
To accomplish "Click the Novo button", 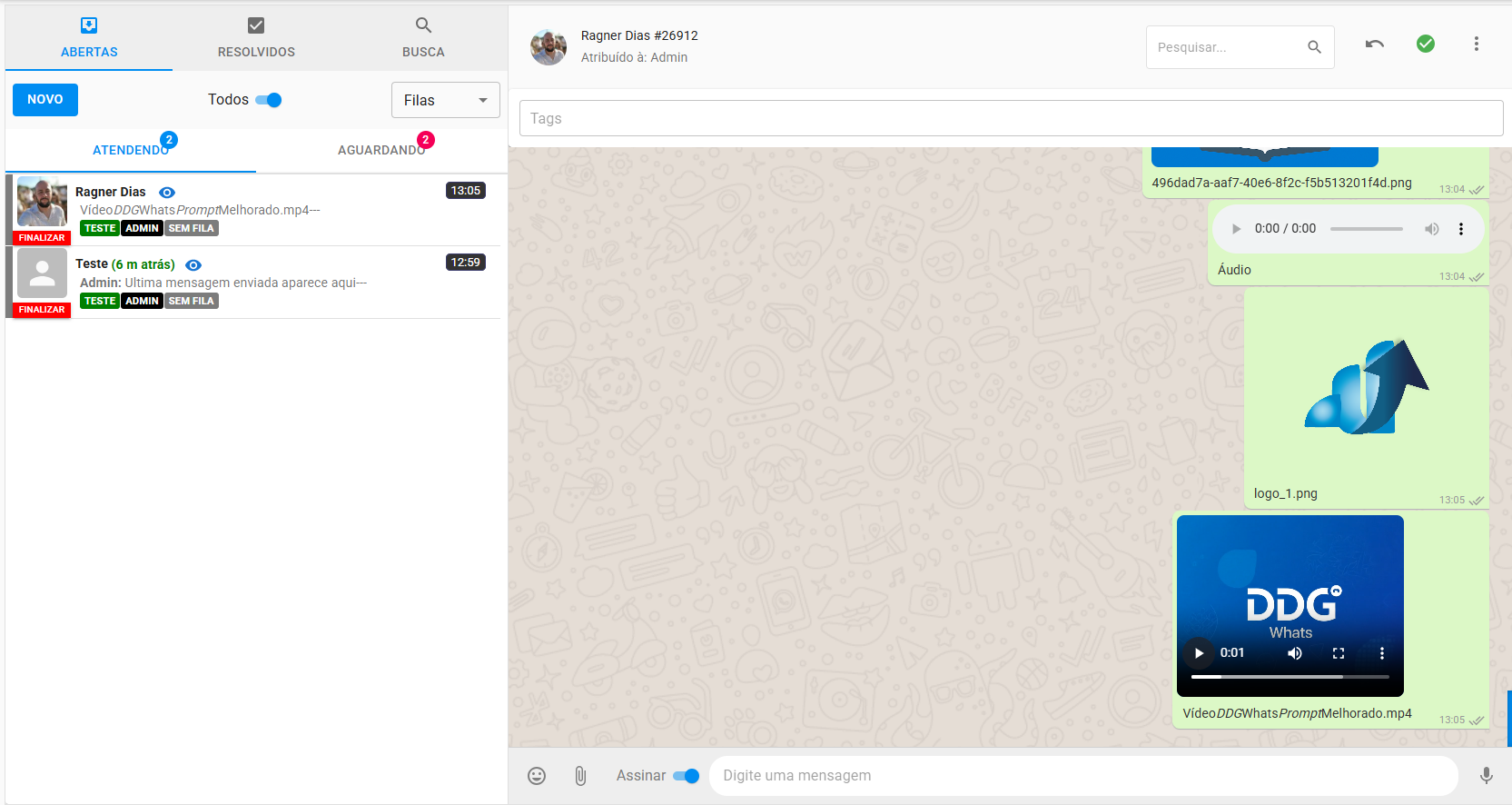I will click(x=45, y=100).
